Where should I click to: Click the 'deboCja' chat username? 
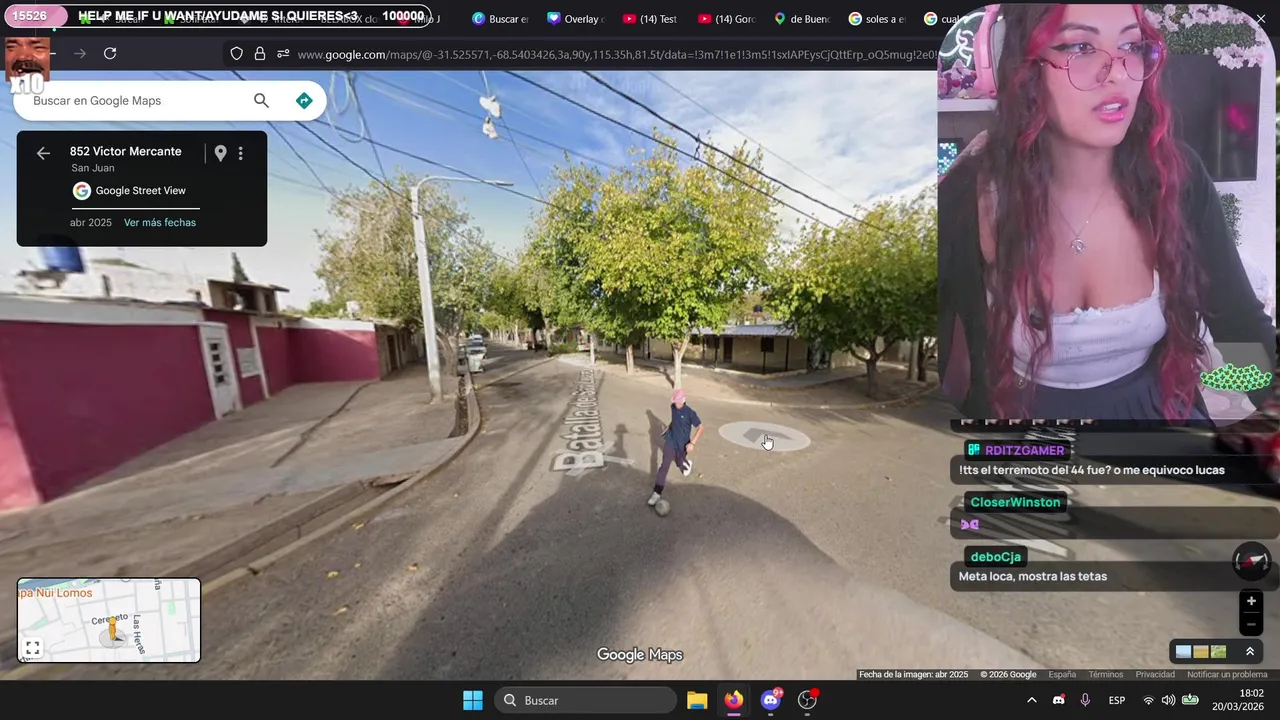(995, 557)
